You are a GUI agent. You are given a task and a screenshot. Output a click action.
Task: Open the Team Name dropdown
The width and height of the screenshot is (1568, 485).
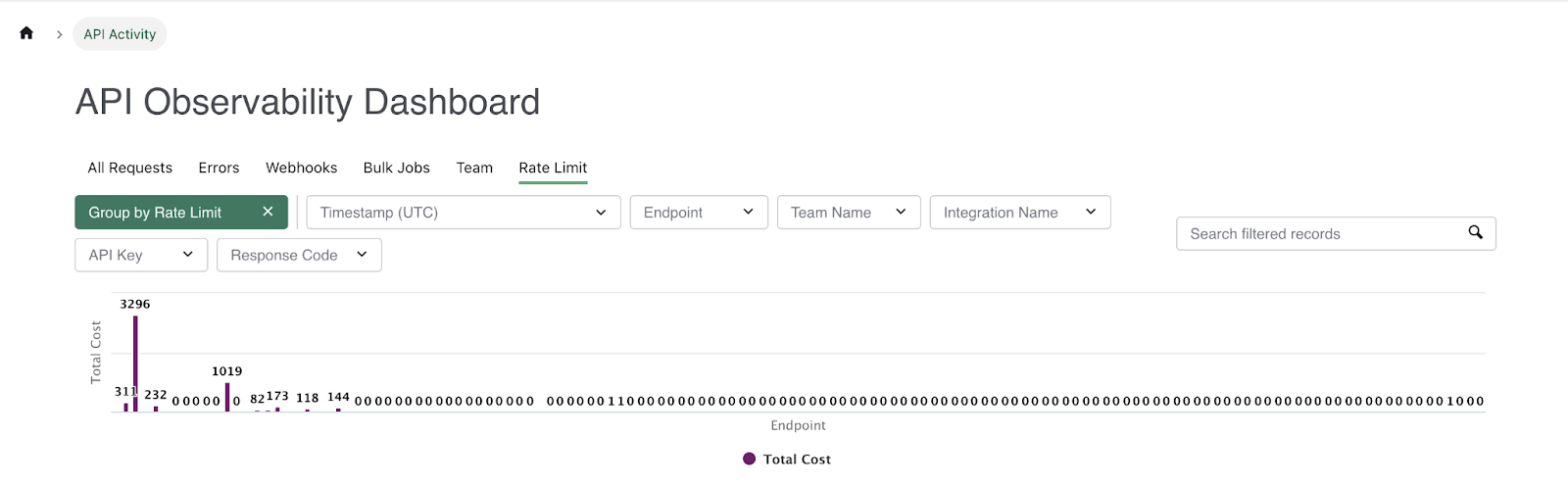(x=848, y=213)
